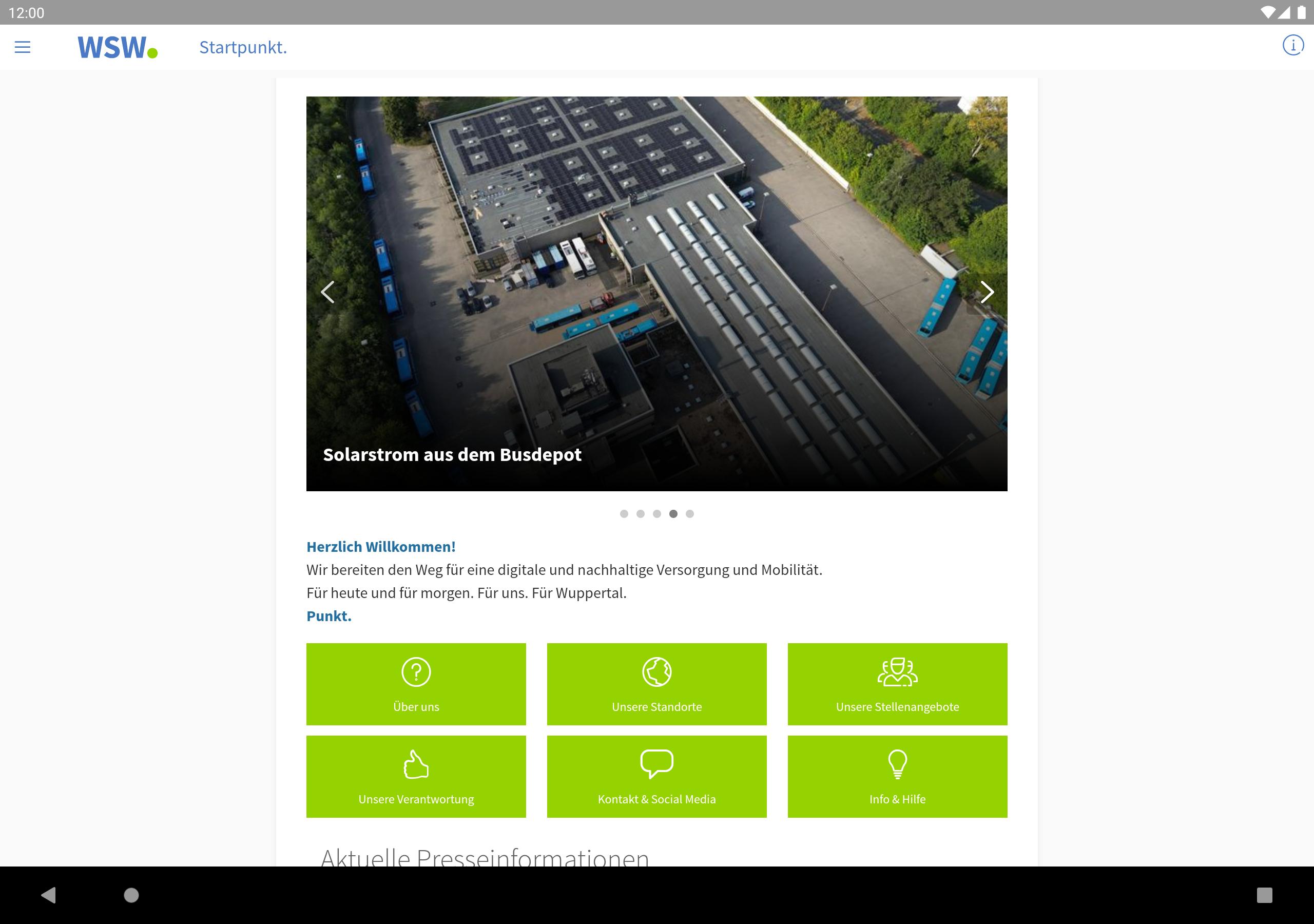Select first carousel indicator dot
Viewport: 1314px width, 924px height.
(624, 514)
